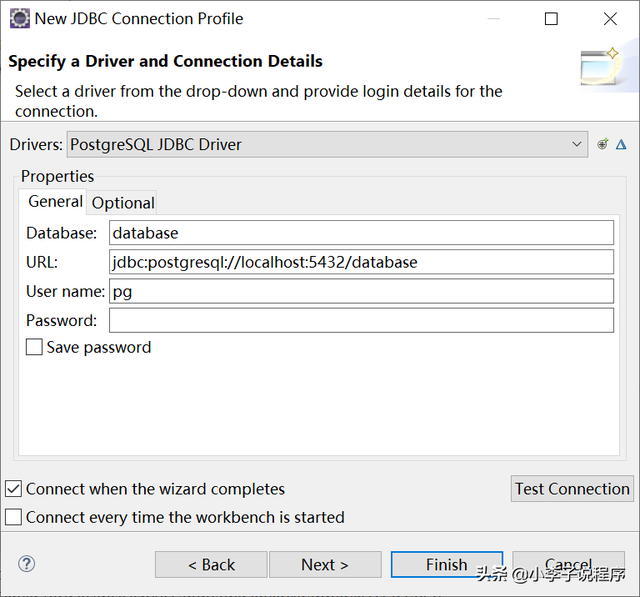
Task: Uncheck Connect when the wizard completes
Action: click(13, 488)
